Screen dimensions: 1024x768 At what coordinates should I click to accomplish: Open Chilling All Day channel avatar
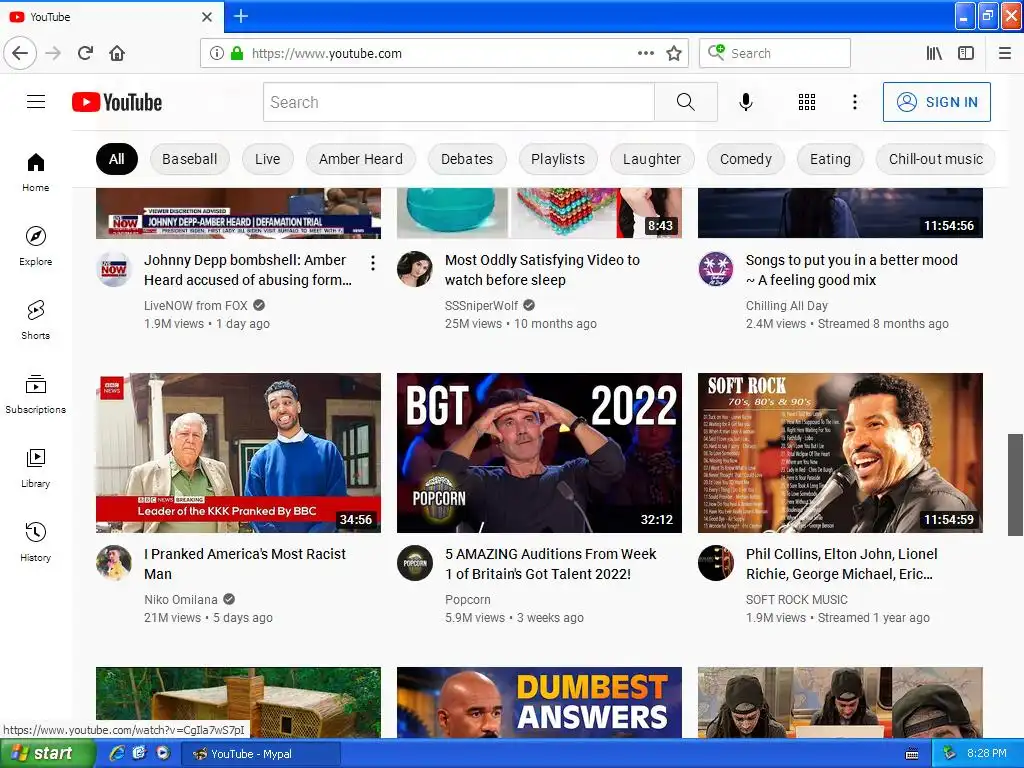716,269
